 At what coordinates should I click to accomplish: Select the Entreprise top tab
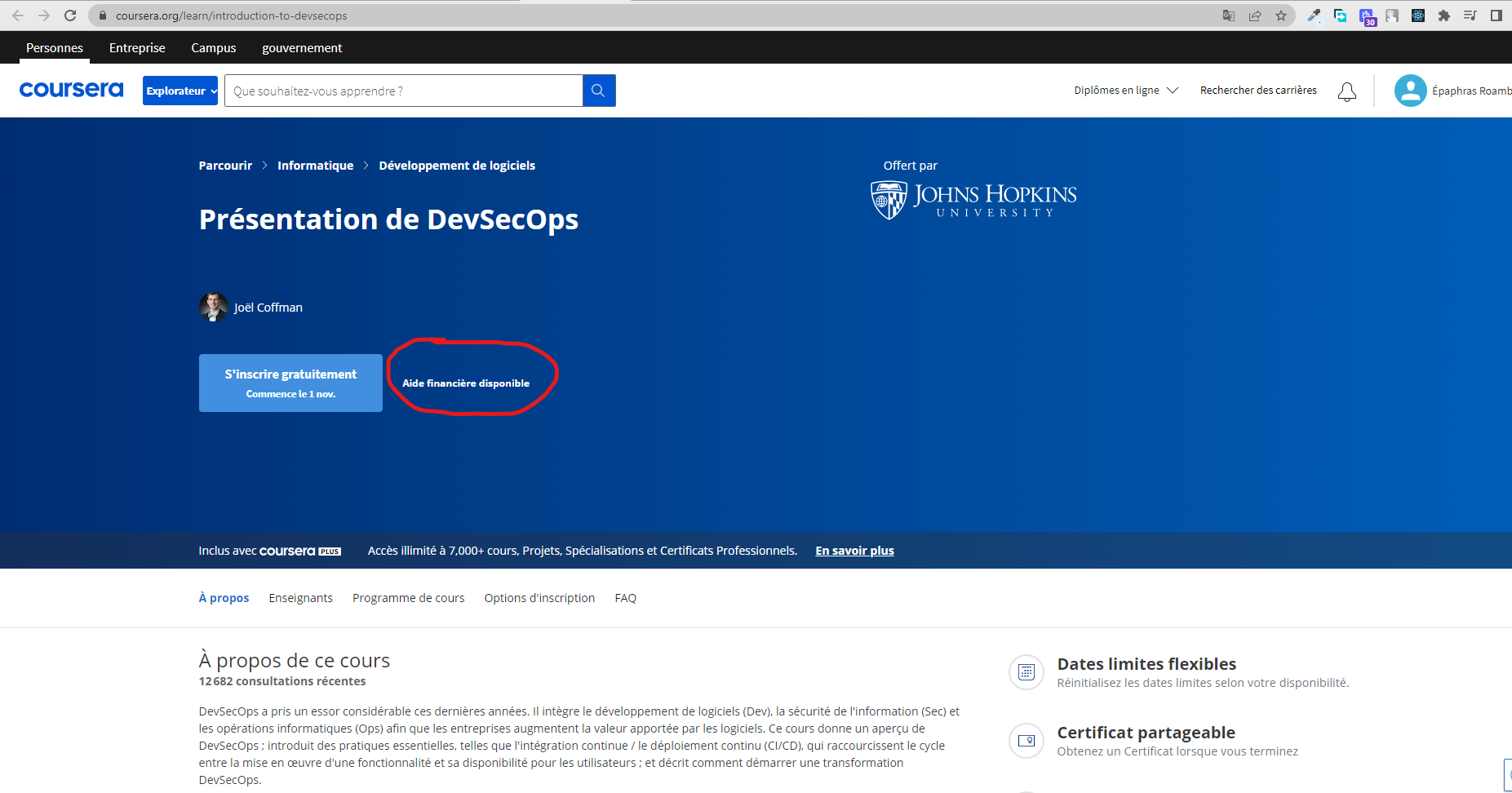tap(137, 48)
